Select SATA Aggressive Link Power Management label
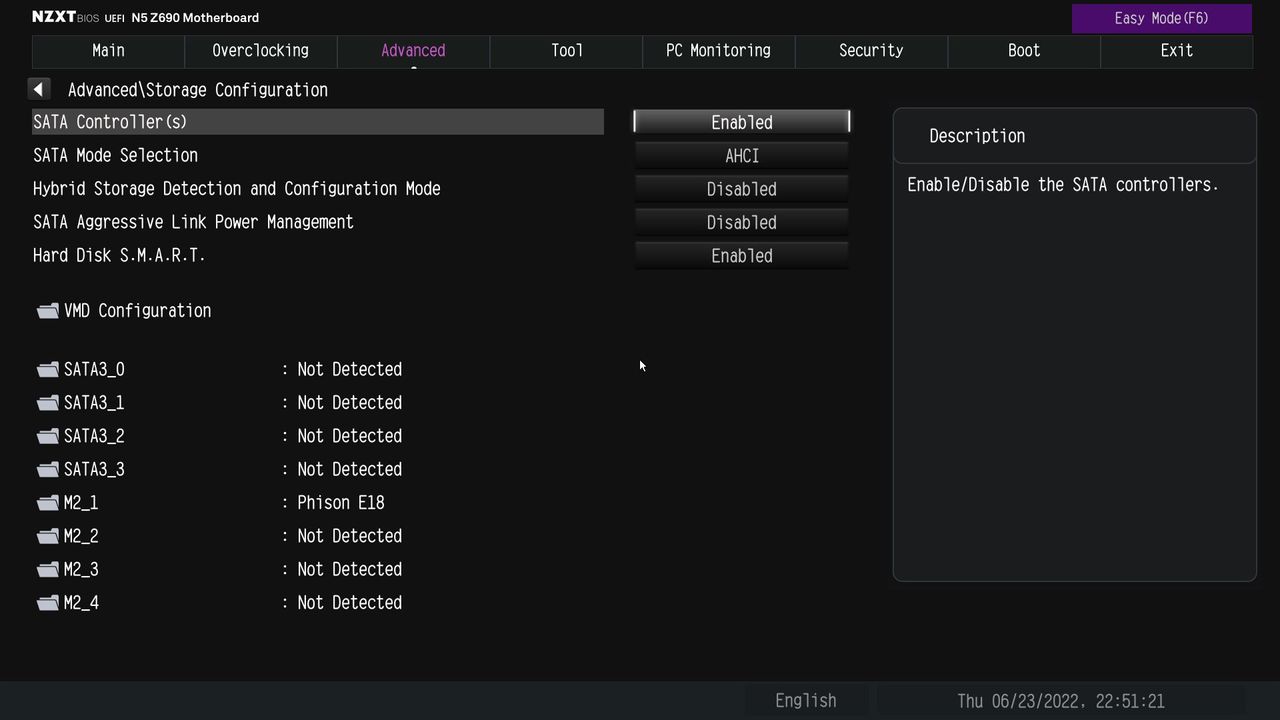This screenshot has width=1280, height=720. pyautogui.click(x=193, y=222)
